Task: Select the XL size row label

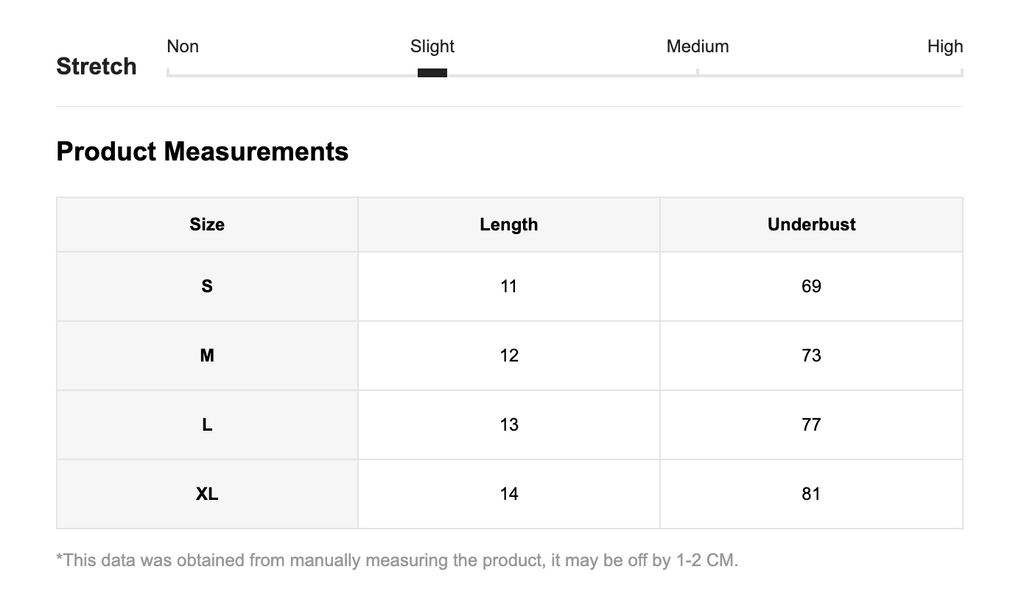Action: point(207,494)
